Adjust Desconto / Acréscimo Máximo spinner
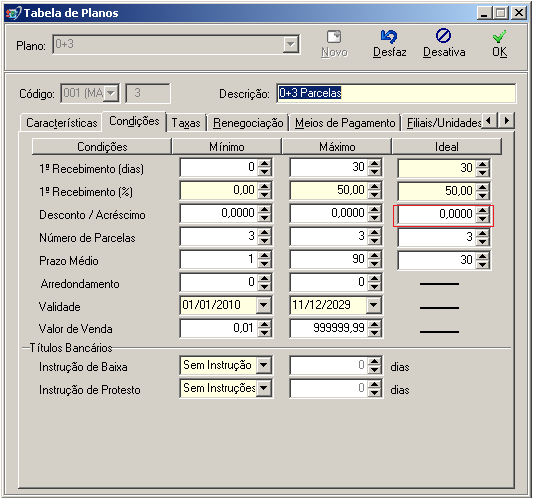 click(x=374, y=213)
